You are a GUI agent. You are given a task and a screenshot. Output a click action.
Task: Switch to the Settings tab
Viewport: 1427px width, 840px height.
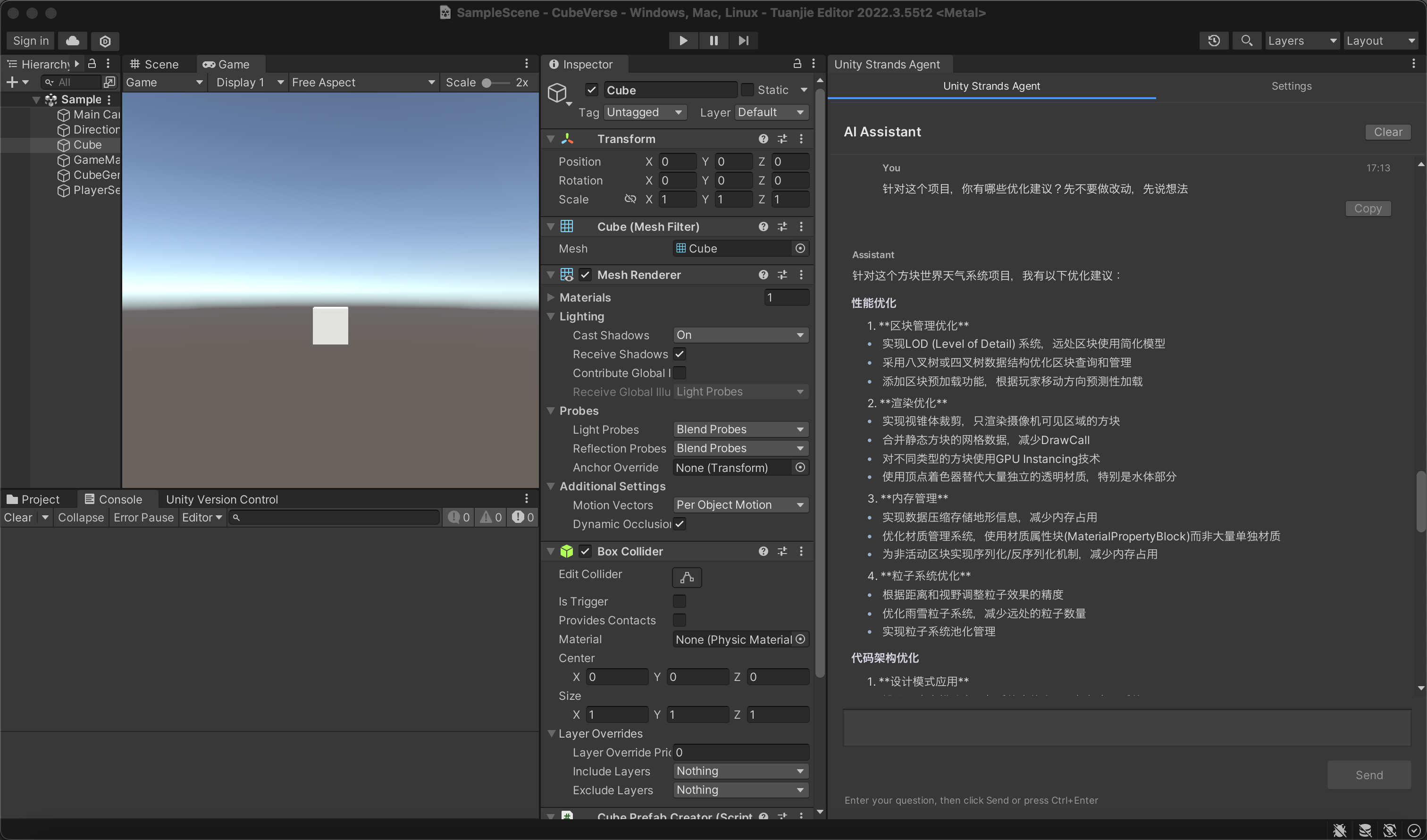click(x=1291, y=85)
